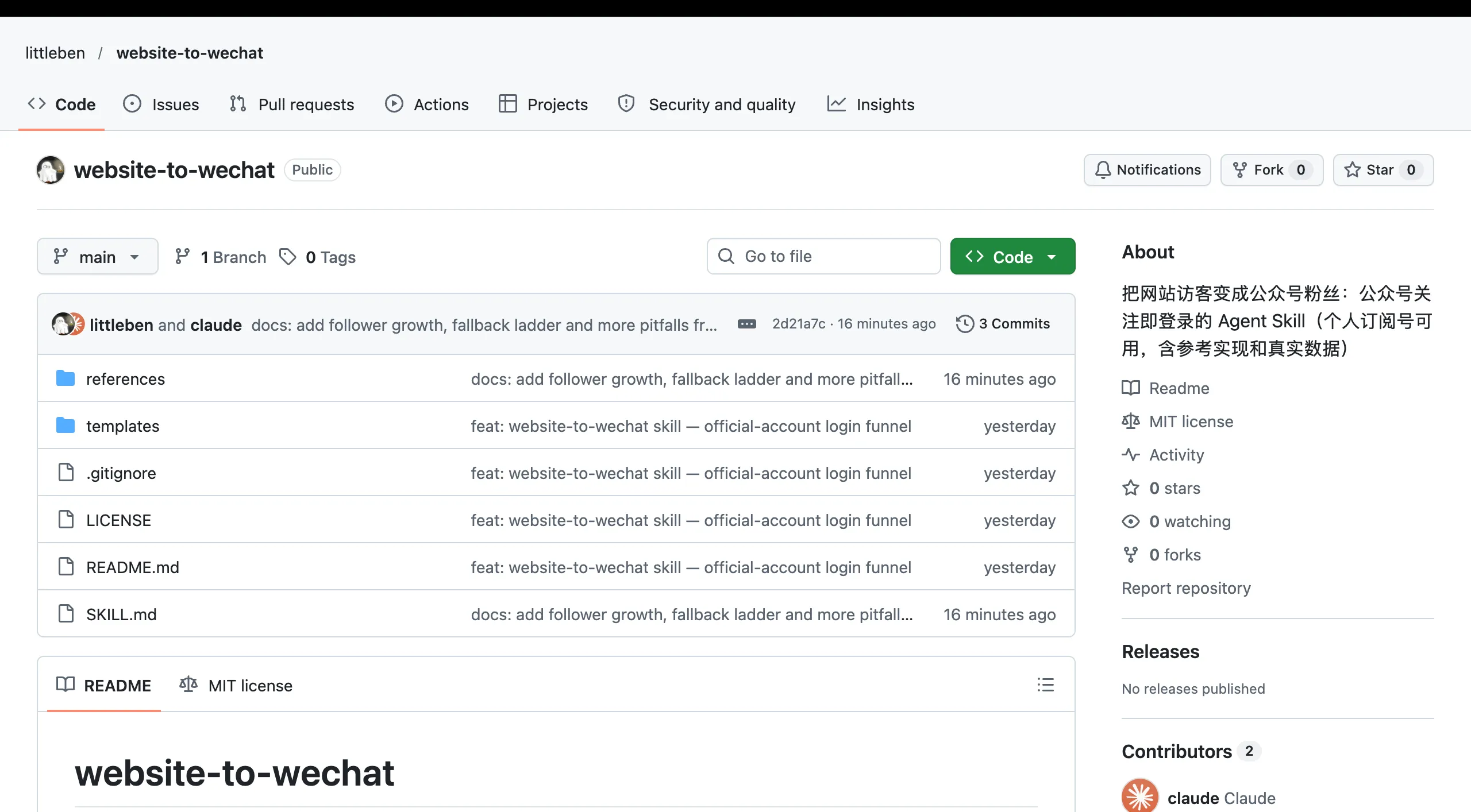Open the LICENSE file

tap(118, 520)
